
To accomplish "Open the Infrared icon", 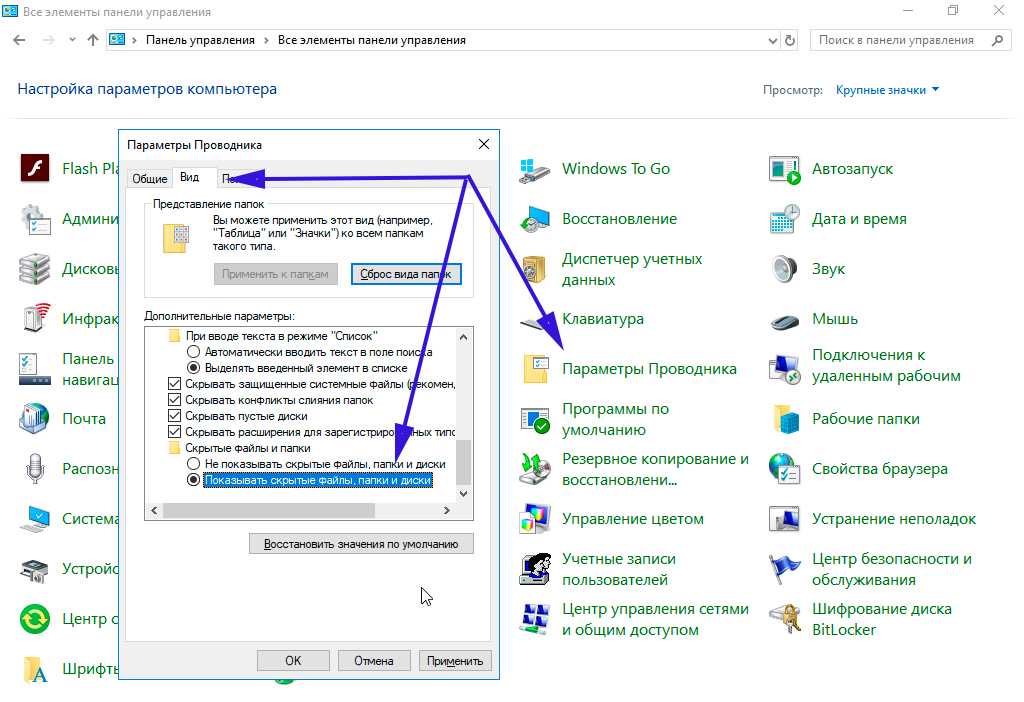I will (35, 319).
